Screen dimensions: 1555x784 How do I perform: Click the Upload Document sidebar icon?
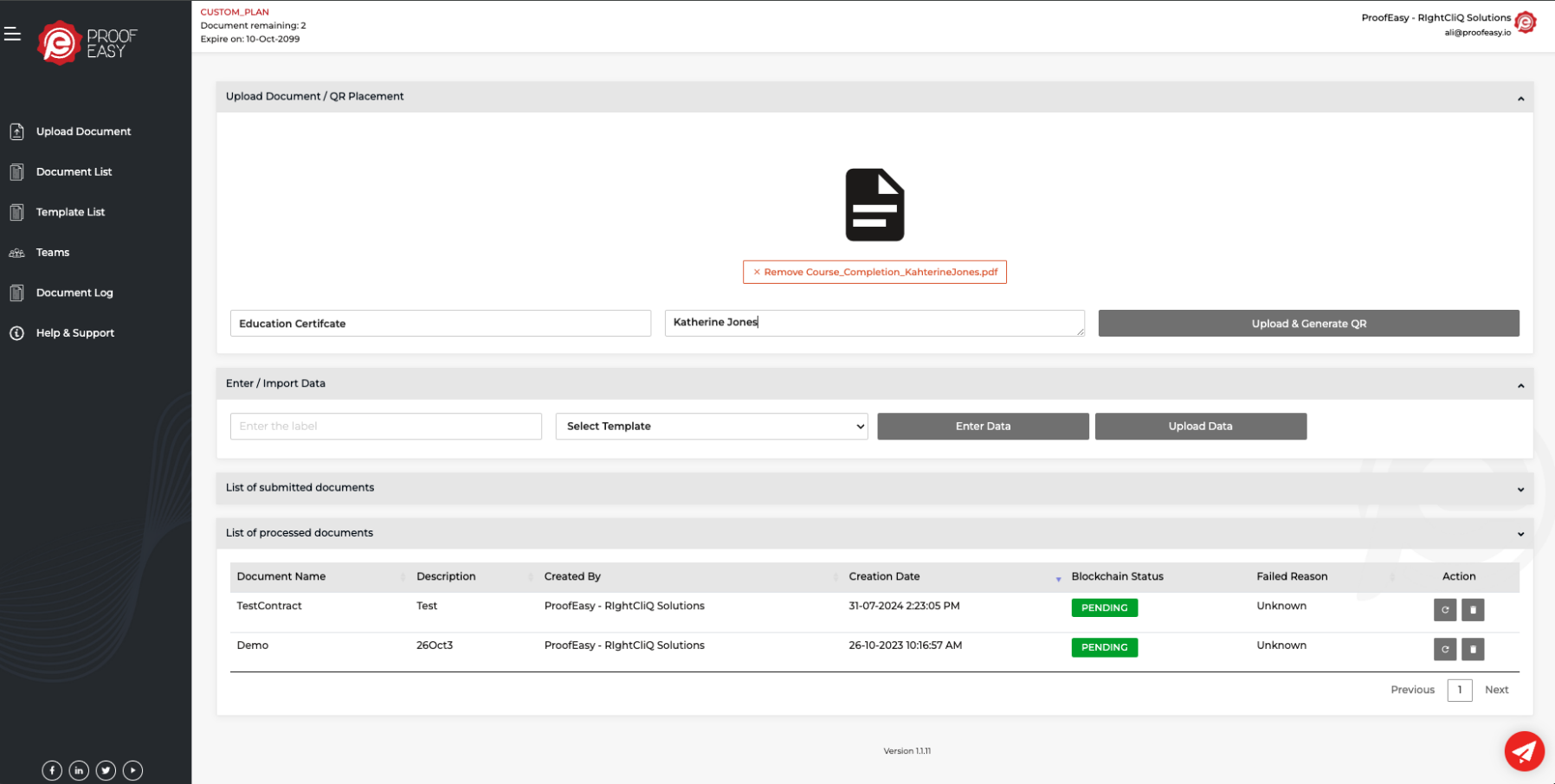16,132
